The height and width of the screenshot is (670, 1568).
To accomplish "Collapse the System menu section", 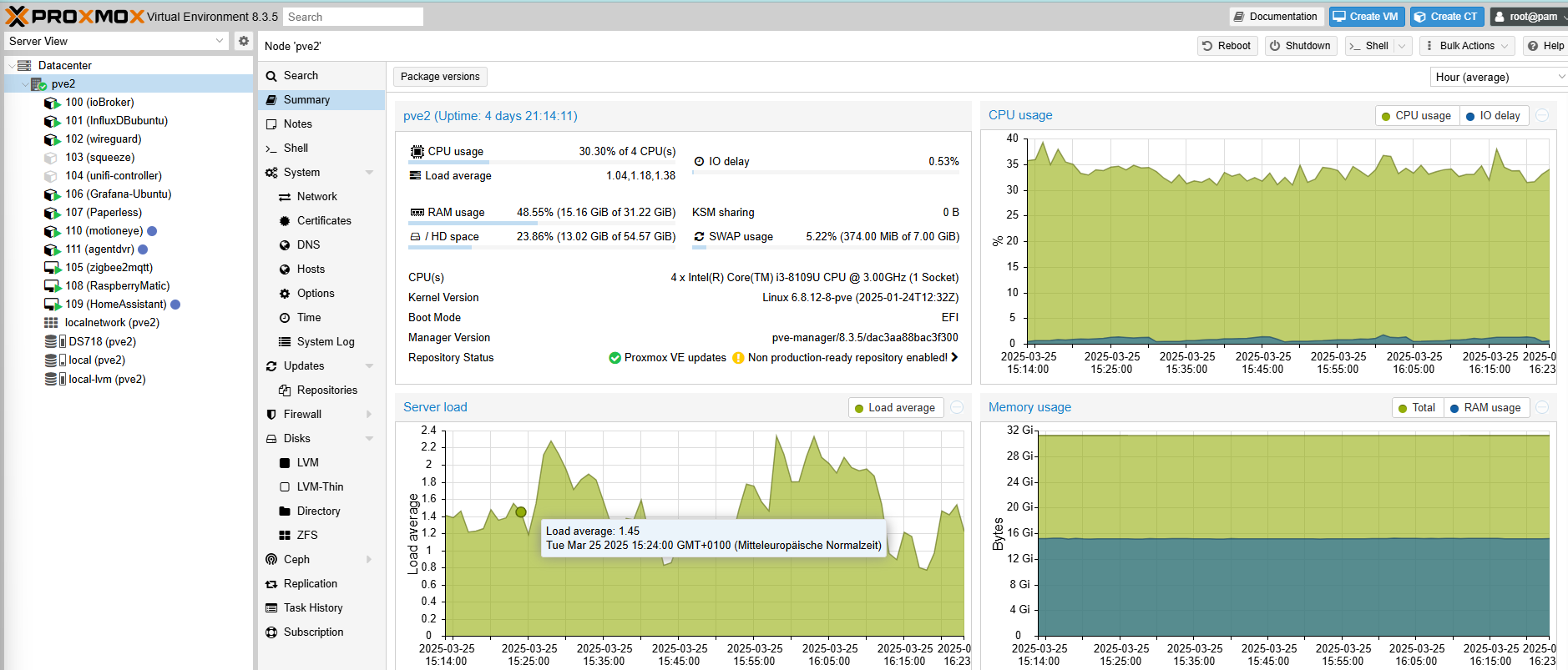I will [x=369, y=173].
